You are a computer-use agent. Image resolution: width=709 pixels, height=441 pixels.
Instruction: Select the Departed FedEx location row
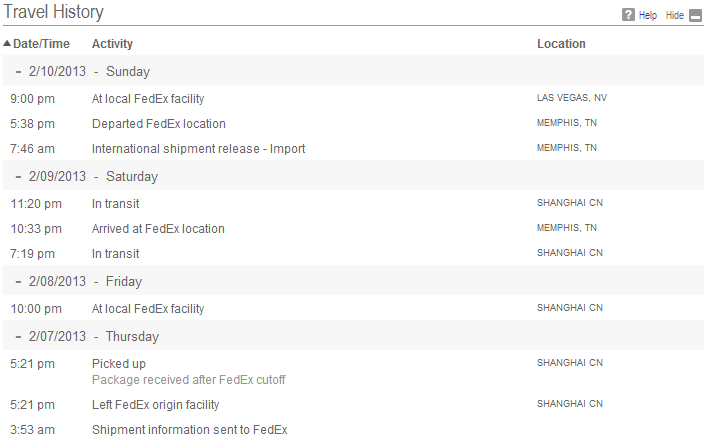pos(354,123)
